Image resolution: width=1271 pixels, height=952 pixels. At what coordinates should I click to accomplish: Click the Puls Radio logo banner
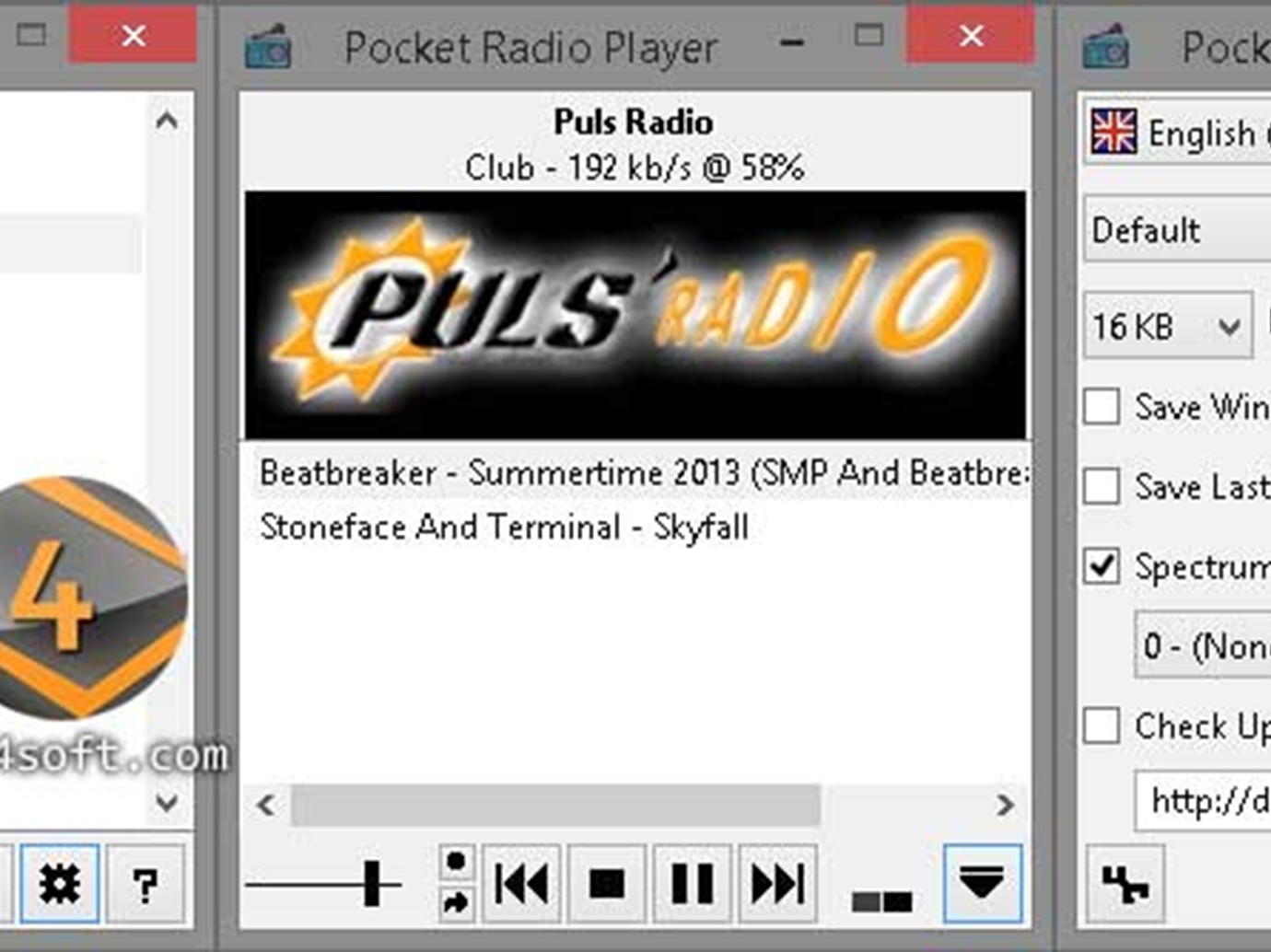[635, 315]
